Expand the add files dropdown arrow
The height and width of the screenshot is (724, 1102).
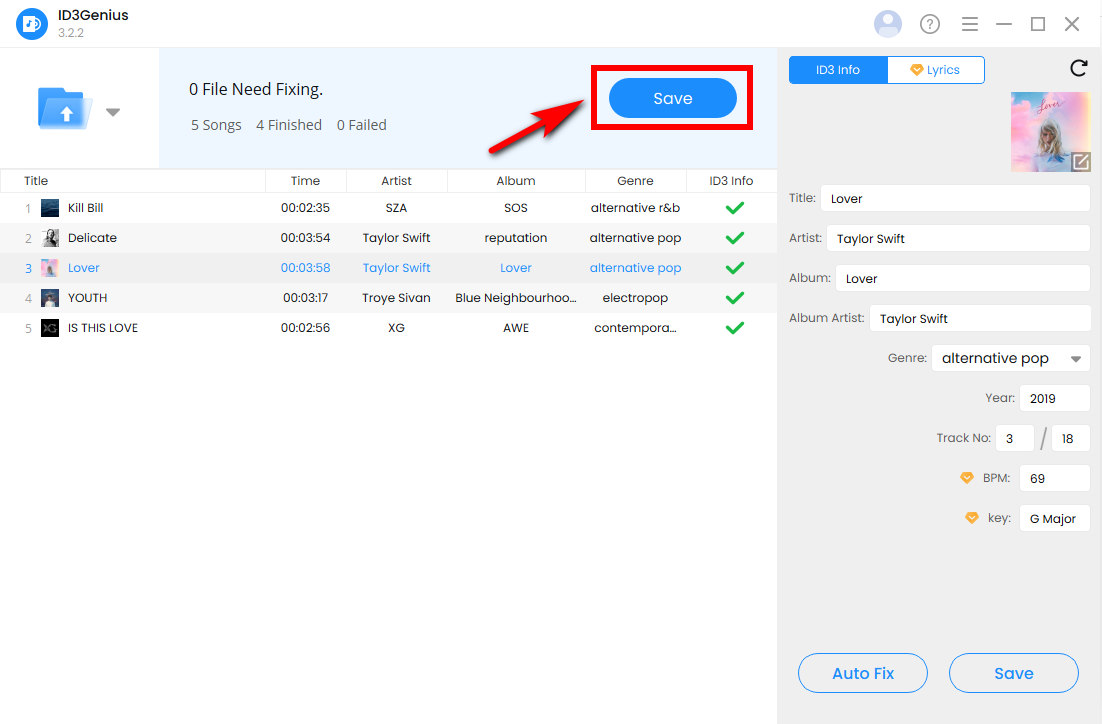(x=113, y=112)
